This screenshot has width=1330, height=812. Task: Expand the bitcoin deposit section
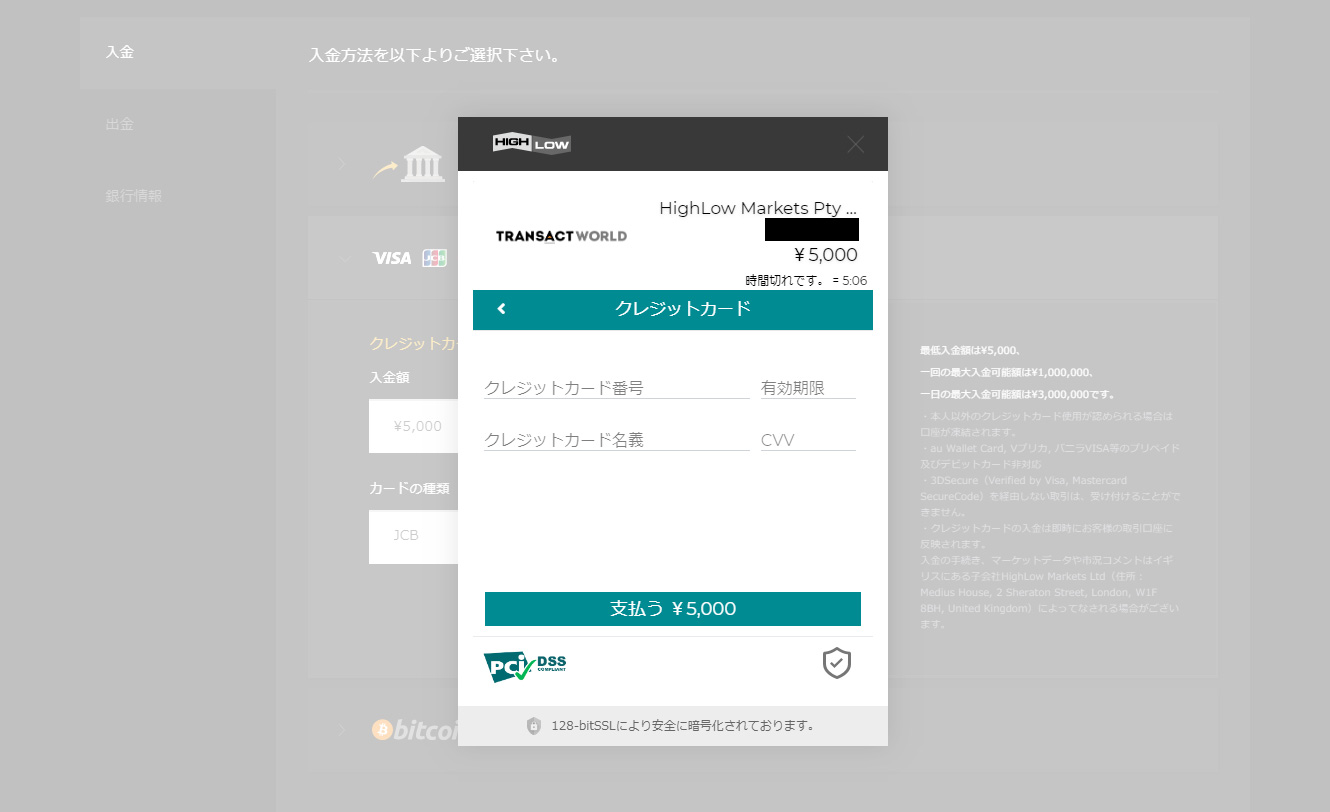pyautogui.click(x=342, y=729)
